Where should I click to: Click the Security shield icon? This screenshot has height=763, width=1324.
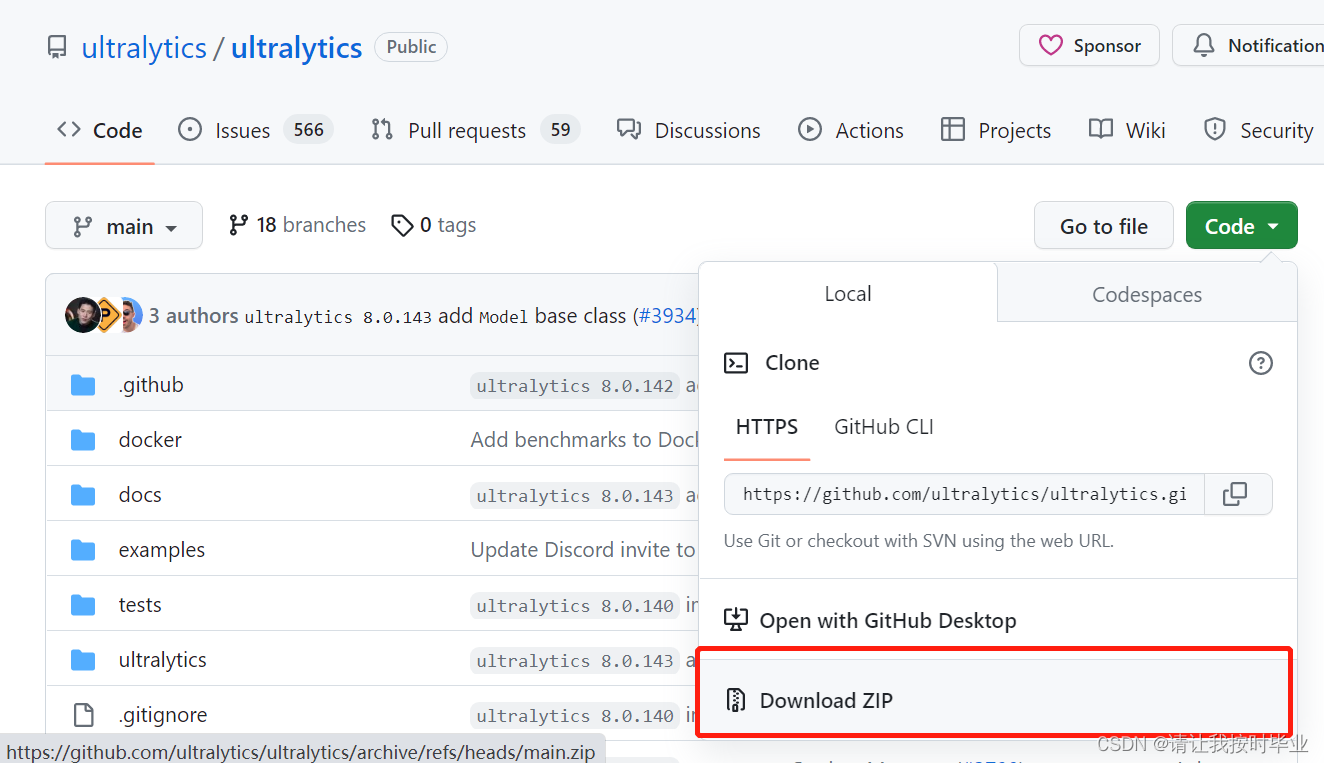tap(1215, 129)
